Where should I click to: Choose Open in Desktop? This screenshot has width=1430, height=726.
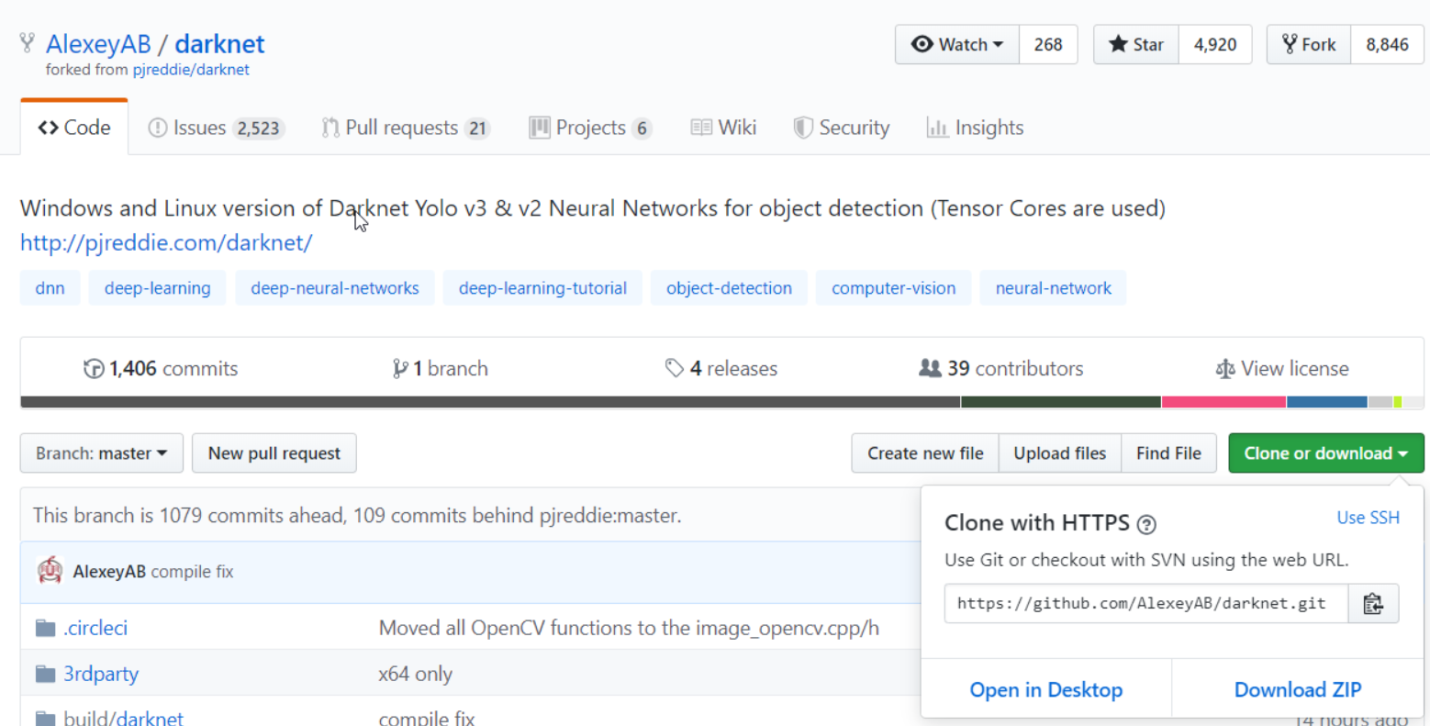[1046, 690]
